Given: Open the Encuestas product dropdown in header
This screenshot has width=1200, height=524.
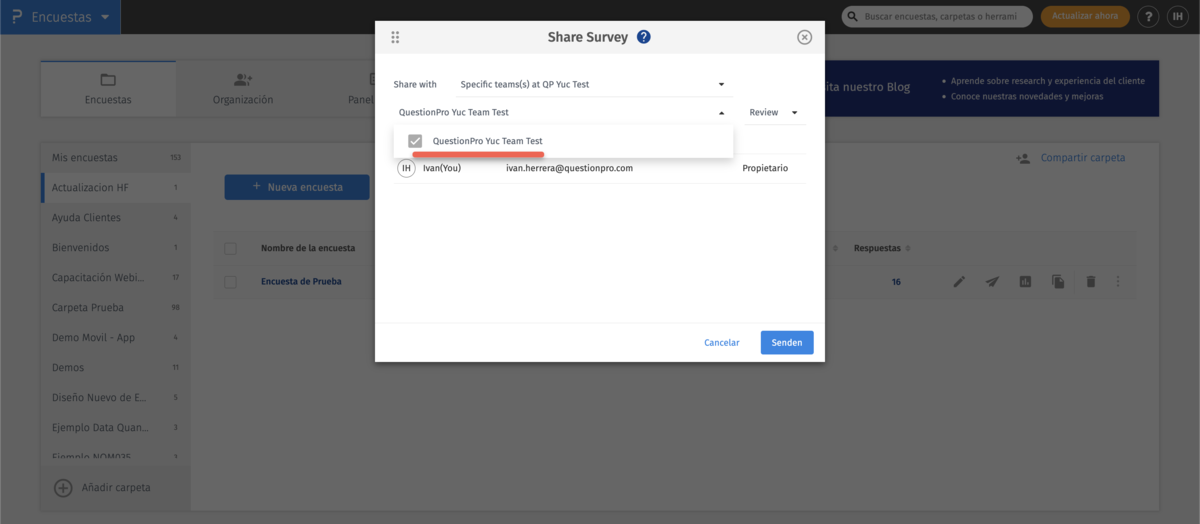Looking at the screenshot, I should tap(70, 17).
